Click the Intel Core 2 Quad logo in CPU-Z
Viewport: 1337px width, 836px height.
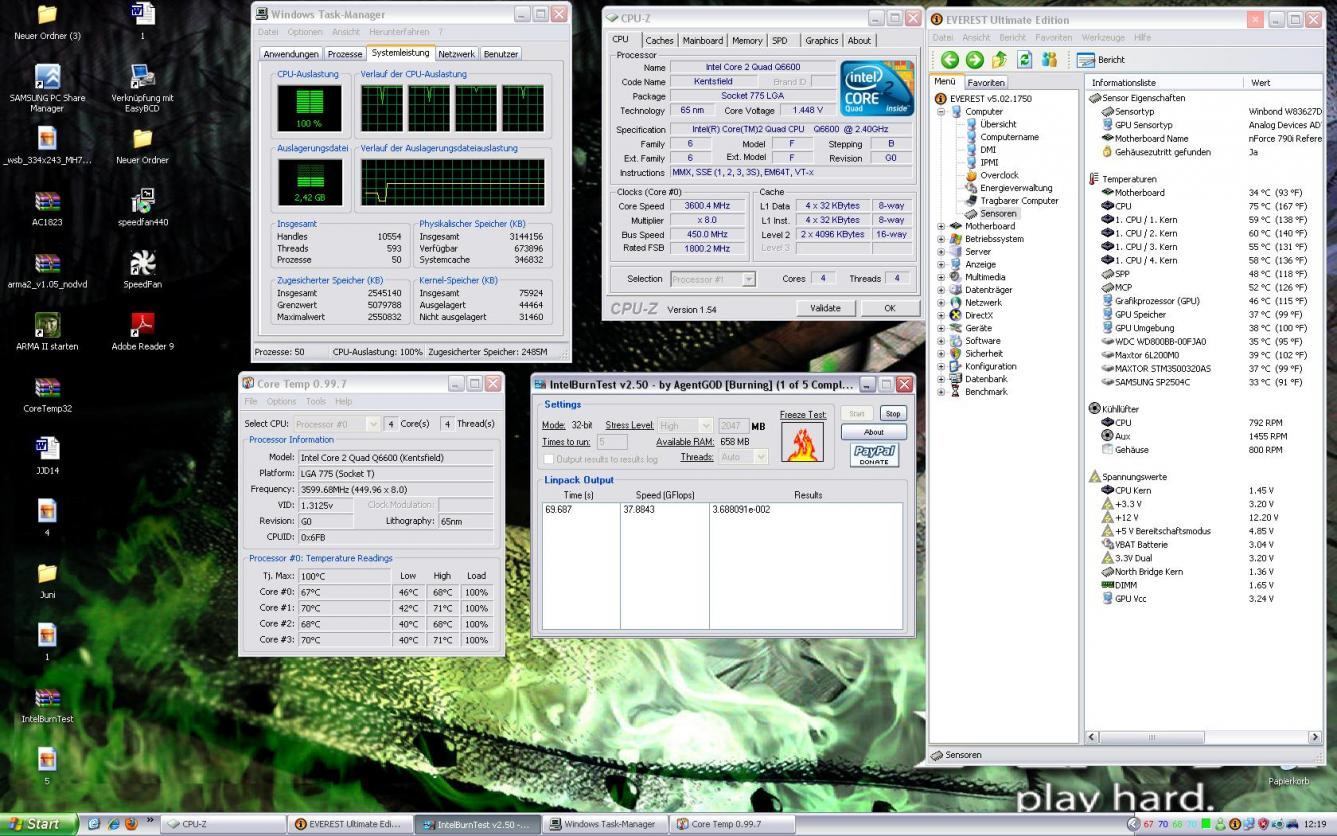876,88
